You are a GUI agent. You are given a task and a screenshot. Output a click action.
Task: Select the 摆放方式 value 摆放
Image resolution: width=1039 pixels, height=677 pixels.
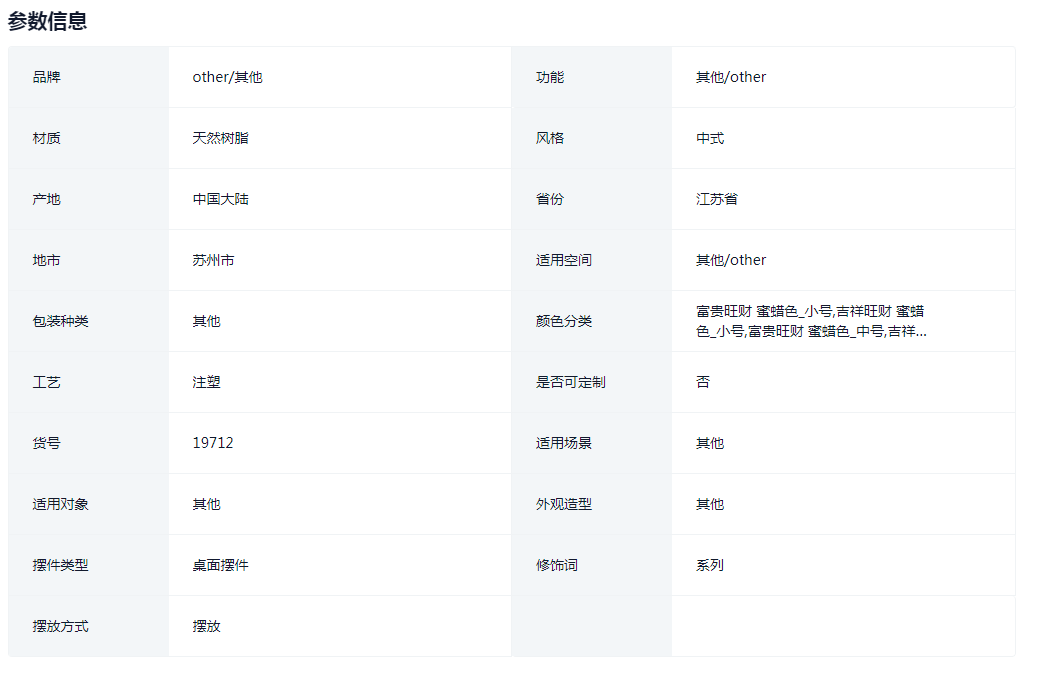click(x=206, y=625)
